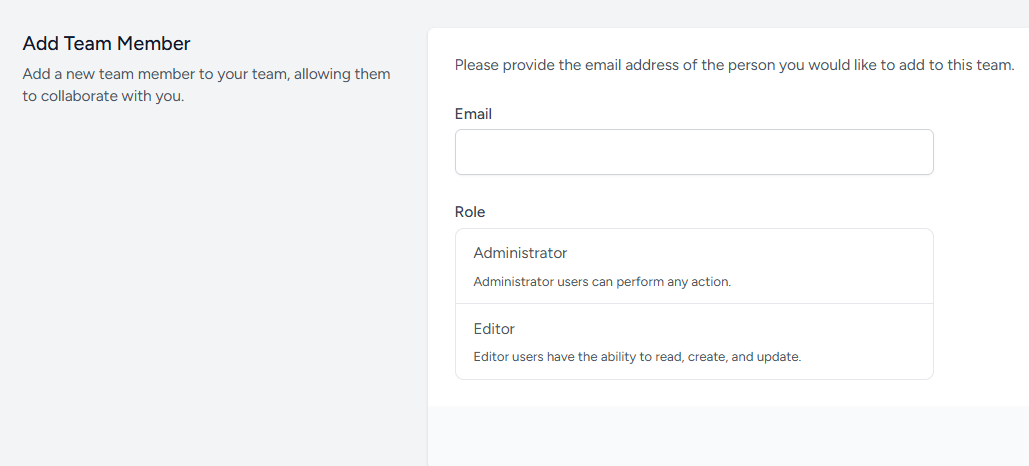The height and width of the screenshot is (466, 1029).
Task: Click 'Editor users have the ability' description
Action: pyautogui.click(x=637, y=357)
